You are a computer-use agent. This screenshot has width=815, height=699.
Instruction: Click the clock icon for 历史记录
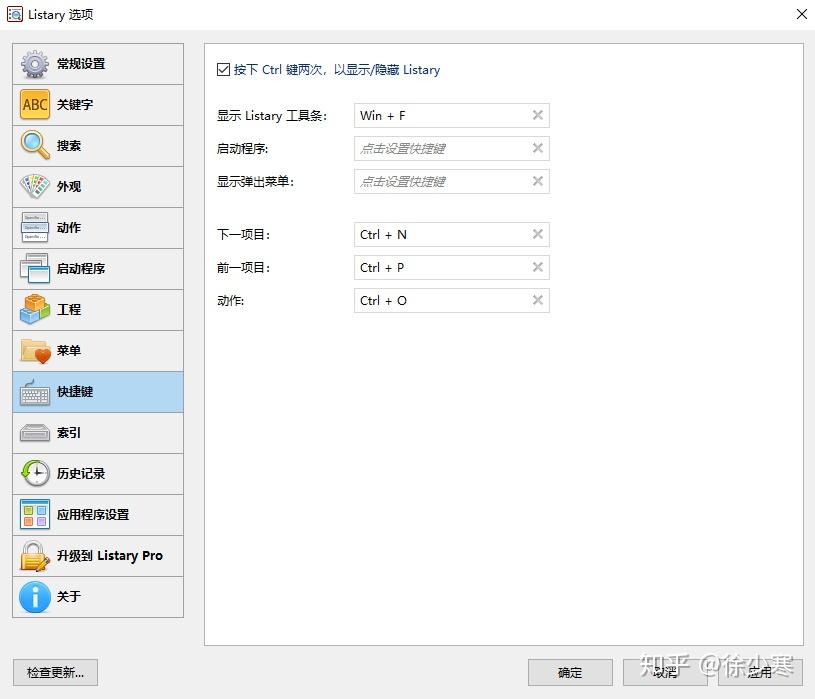(x=35, y=473)
